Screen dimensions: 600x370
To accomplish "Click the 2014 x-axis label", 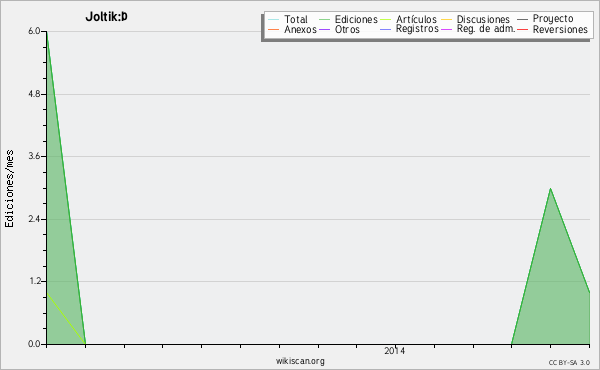I will click(395, 351).
